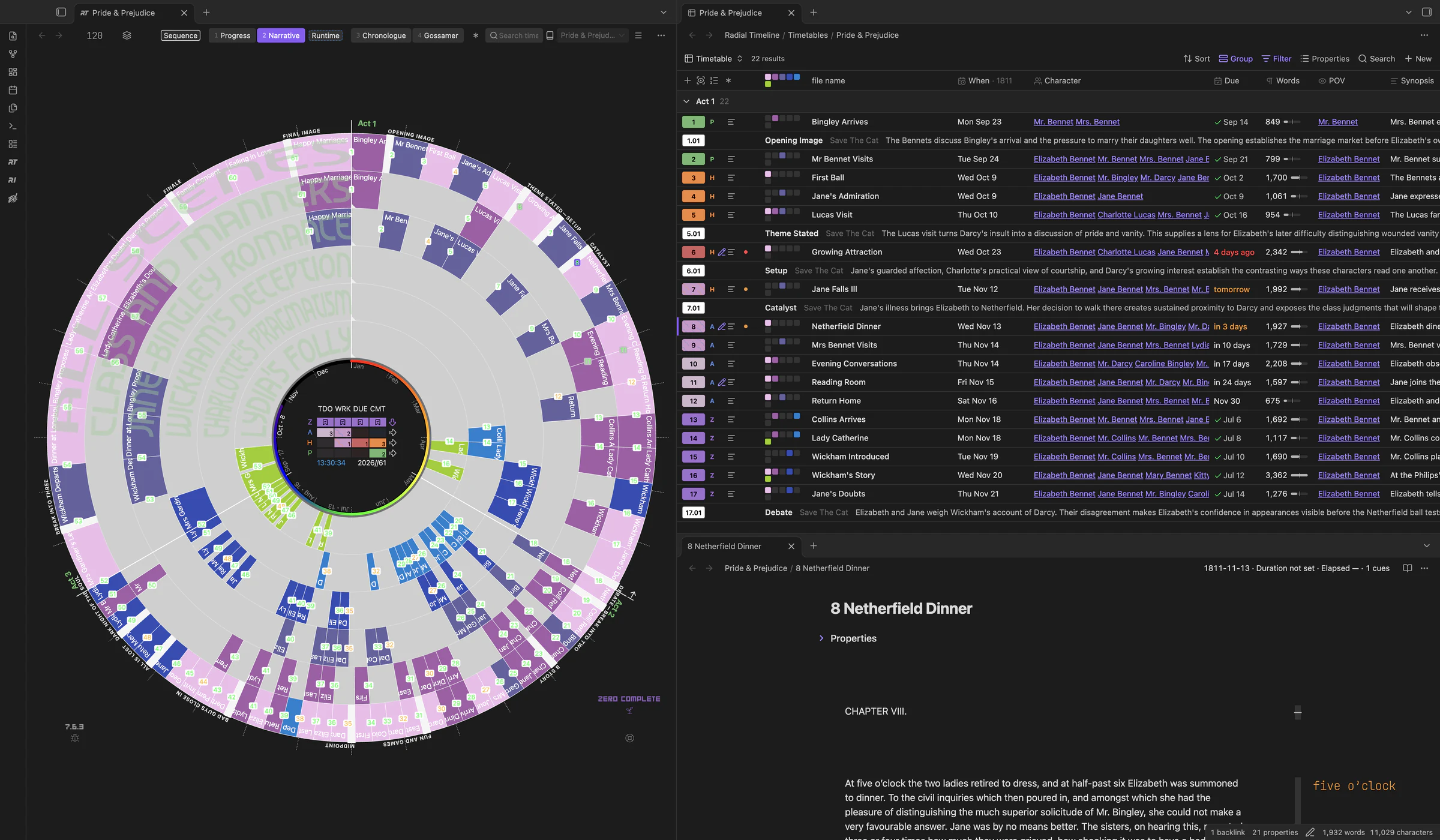Click the RI icon in the left ribbon
The width and height of the screenshot is (1440, 840).
[13, 180]
